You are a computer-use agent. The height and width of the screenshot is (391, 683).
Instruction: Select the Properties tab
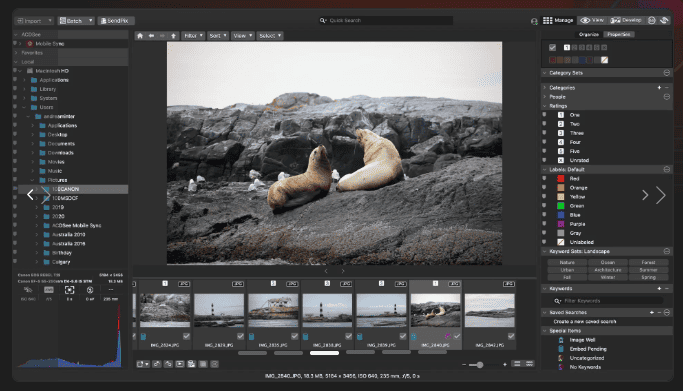click(x=619, y=34)
